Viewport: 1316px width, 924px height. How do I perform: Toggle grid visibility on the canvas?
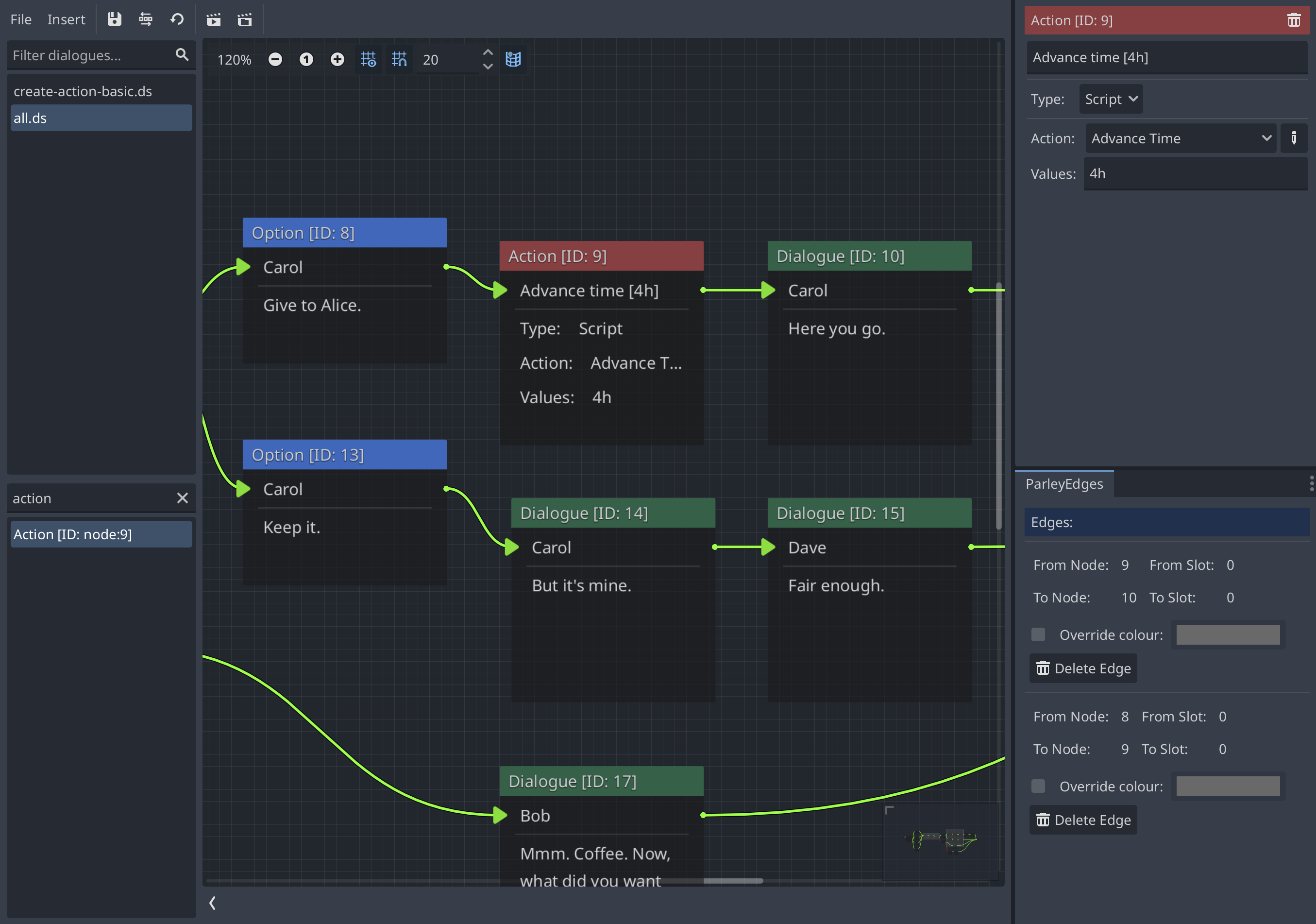(x=369, y=59)
